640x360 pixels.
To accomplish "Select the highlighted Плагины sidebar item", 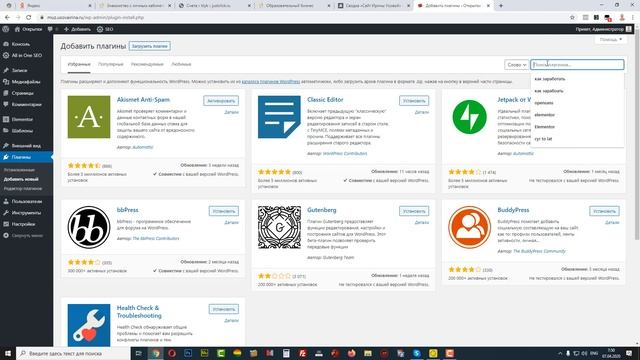I will [x=27, y=157].
